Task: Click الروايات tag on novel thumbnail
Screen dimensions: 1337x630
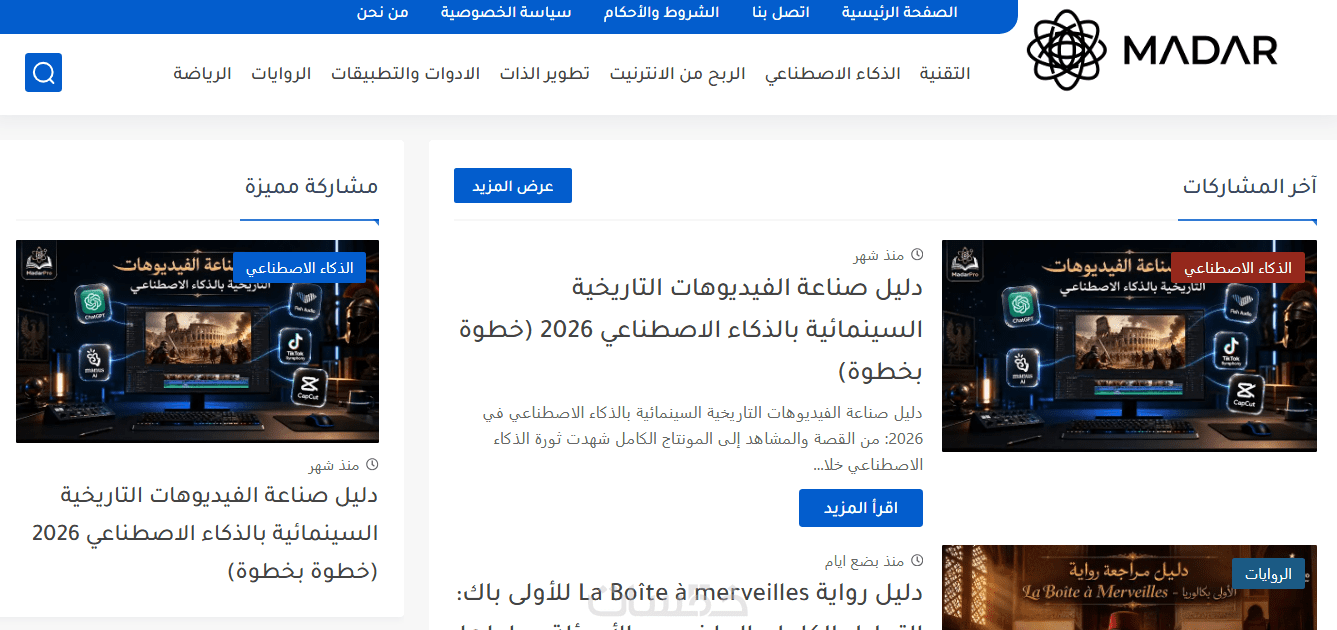Action: [1268, 574]
